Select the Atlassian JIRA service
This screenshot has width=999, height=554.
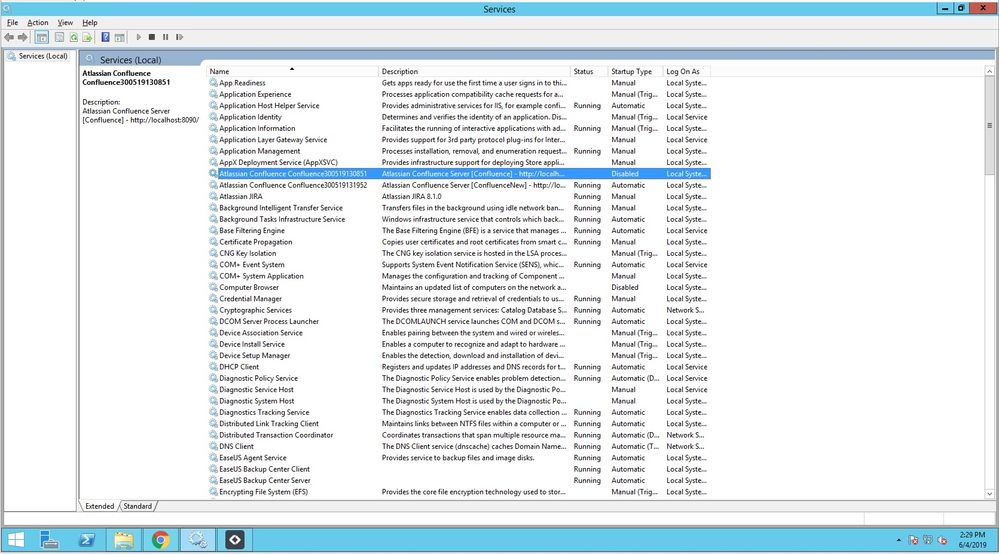(x=459, y=197)
